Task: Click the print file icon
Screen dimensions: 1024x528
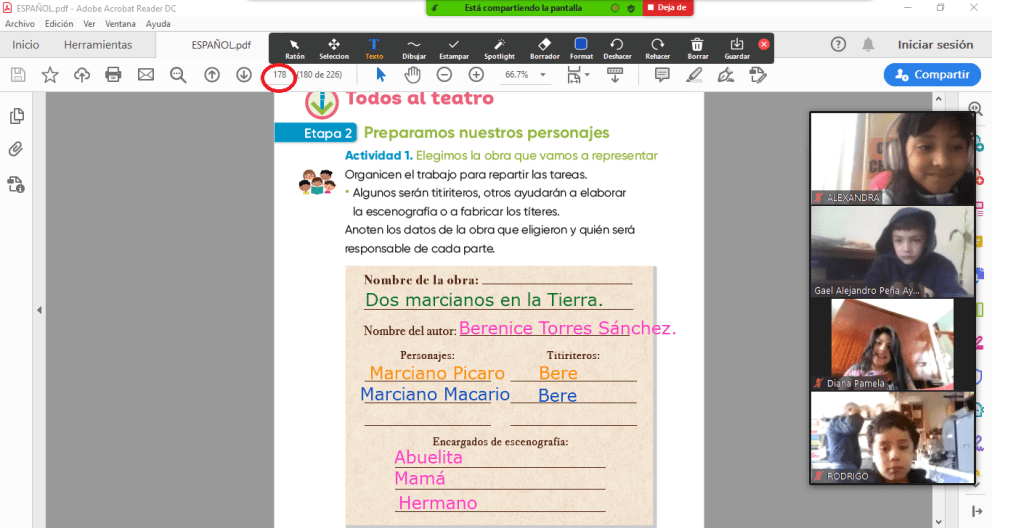Action: (x=113, y=75)
